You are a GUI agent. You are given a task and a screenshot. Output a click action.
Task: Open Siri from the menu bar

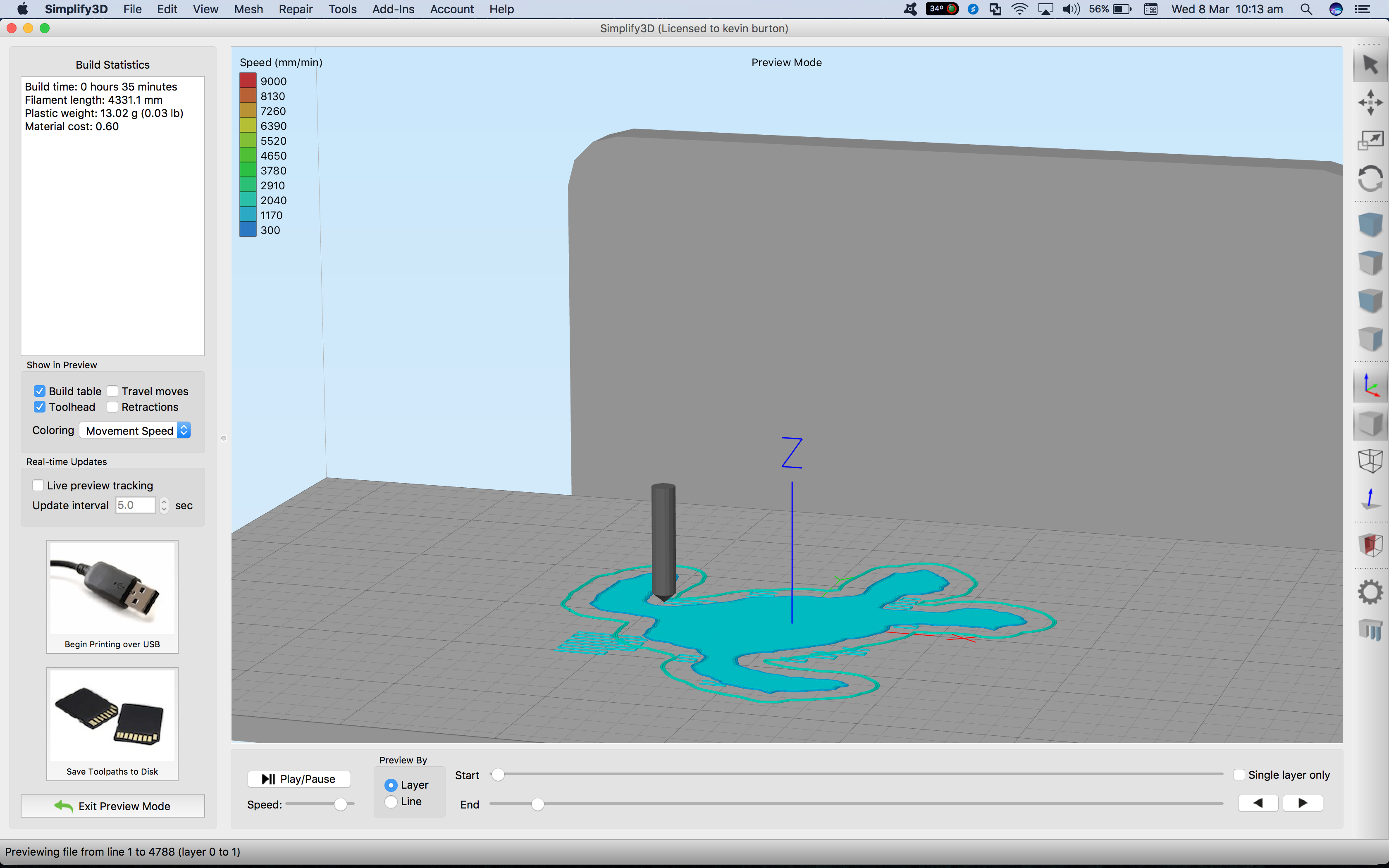click(1336, 9)
